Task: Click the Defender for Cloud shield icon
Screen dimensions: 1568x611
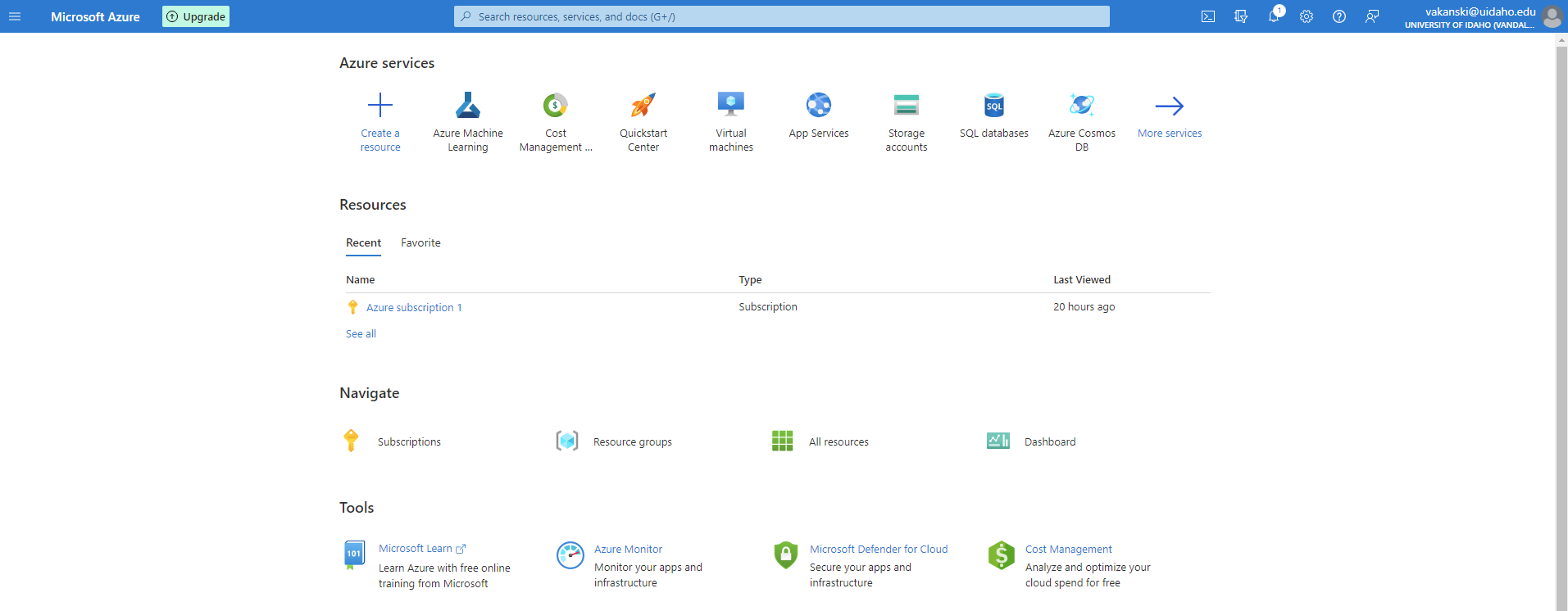Action: pyautogui.click(x=786, y=554)
